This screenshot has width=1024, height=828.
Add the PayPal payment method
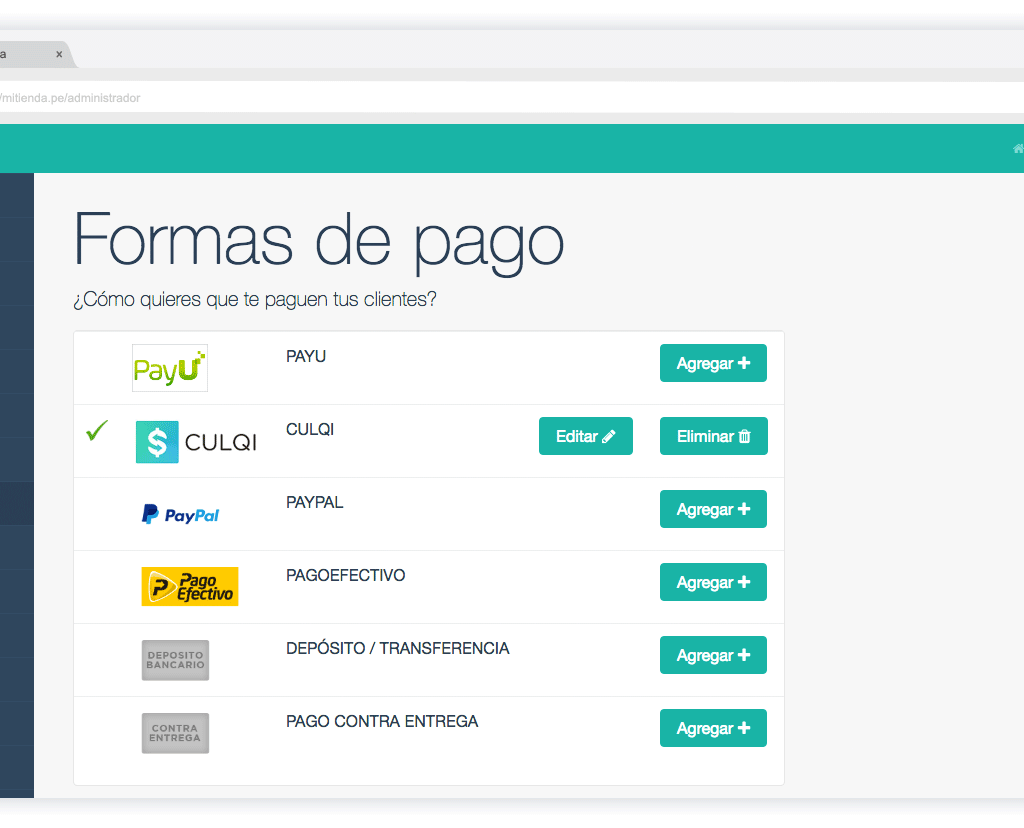(x=713, y=509)
